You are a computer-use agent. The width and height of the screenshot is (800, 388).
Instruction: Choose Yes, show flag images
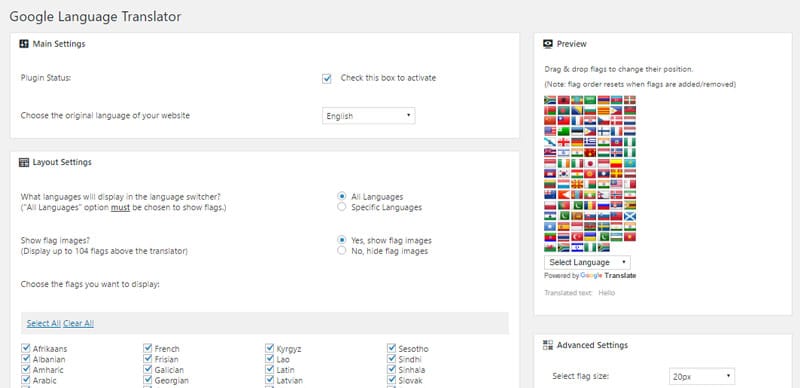click(342, 240)
